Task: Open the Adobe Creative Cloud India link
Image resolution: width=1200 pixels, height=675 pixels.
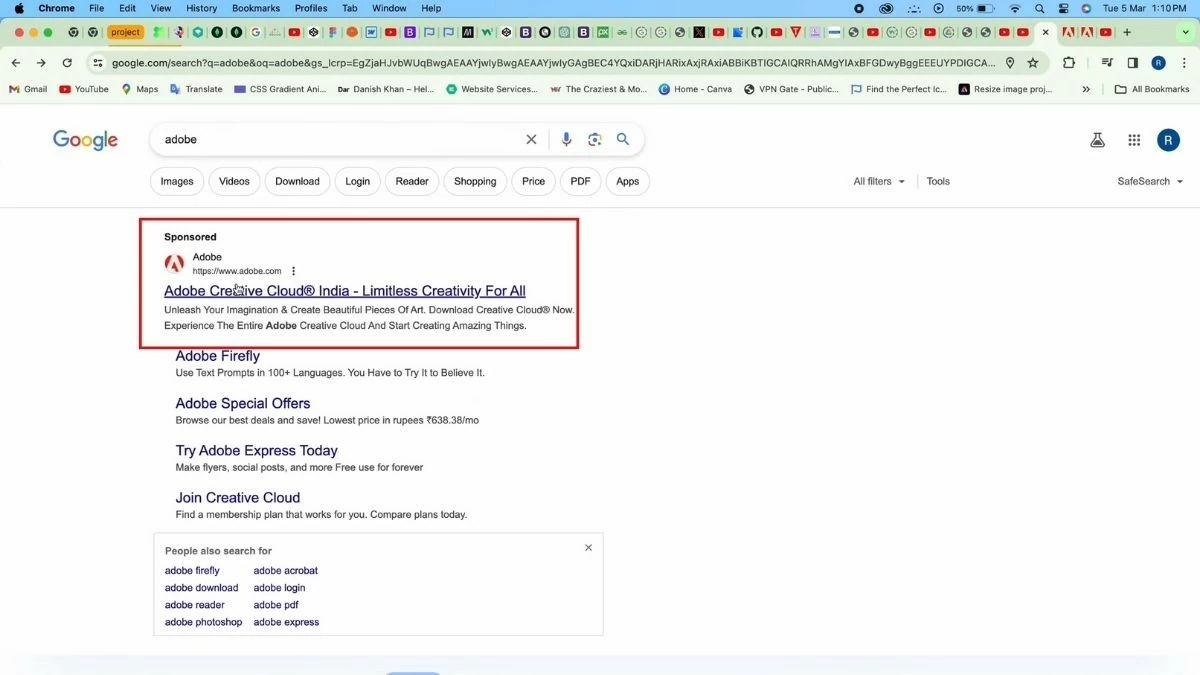Action: [x=344, y=291]
